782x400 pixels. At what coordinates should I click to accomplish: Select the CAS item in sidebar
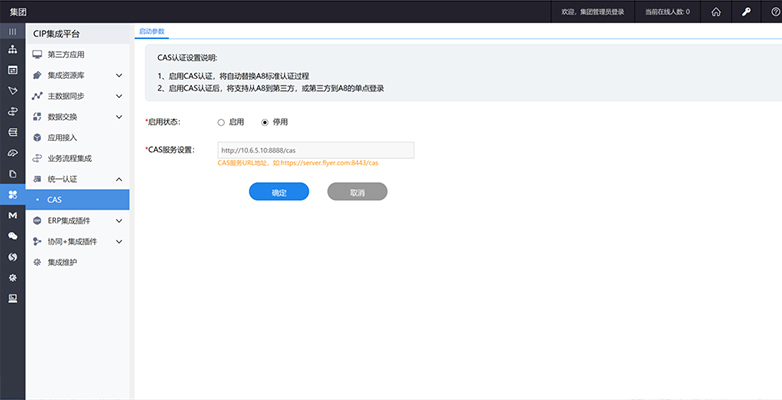tap(54, 200)
